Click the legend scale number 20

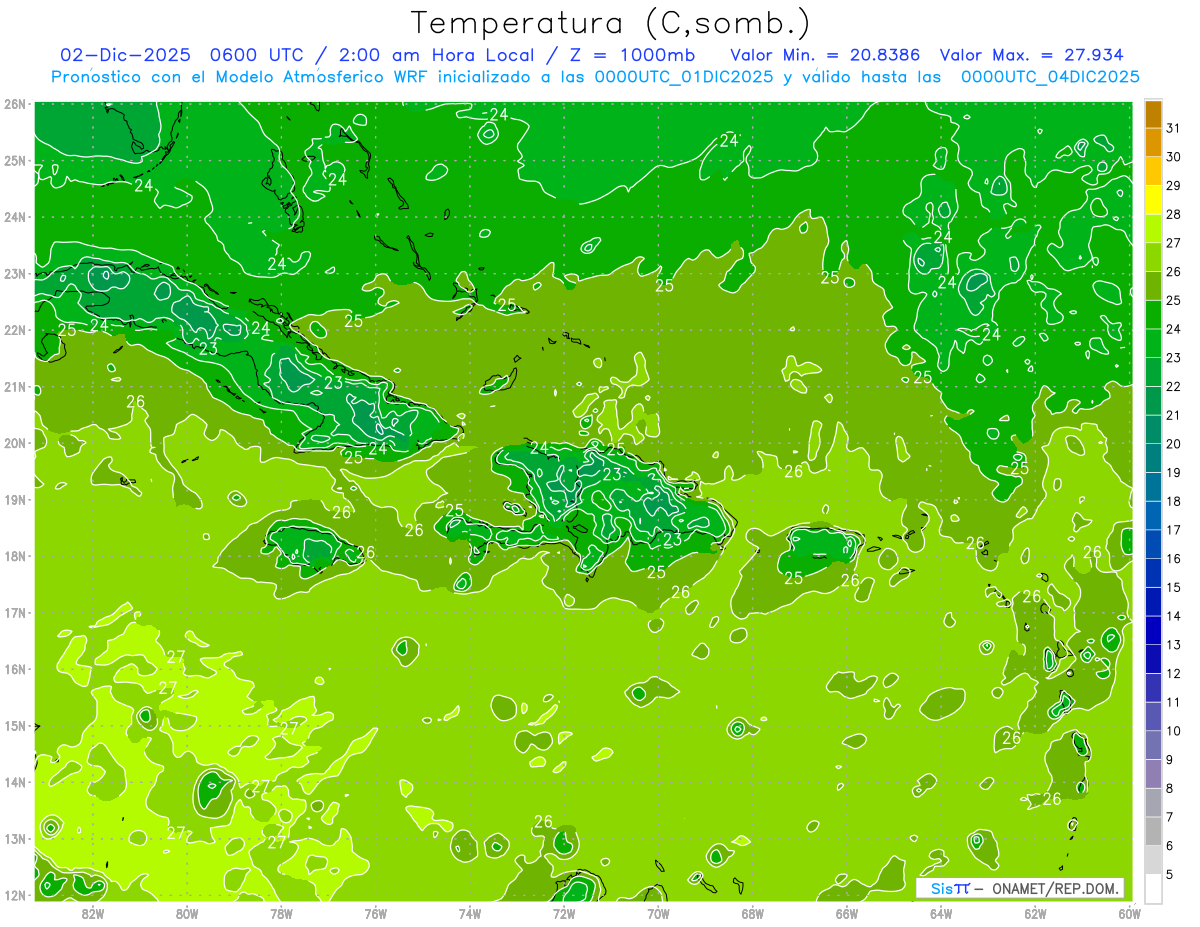1173,444
